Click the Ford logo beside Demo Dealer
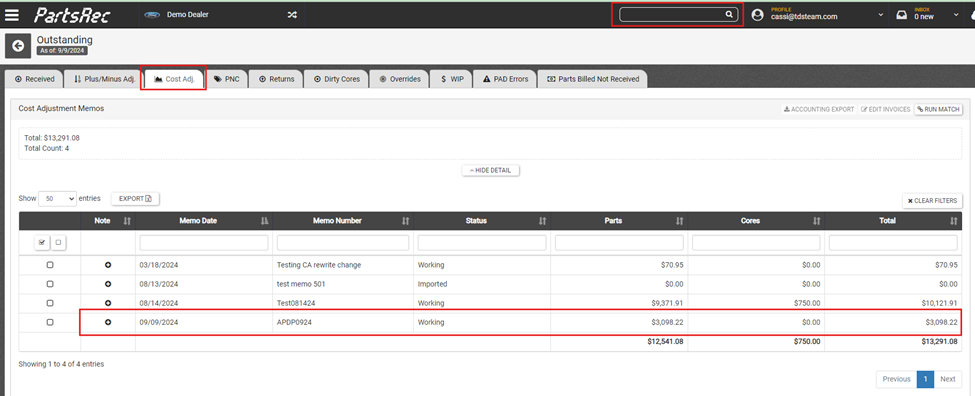This screenshot has width=975, height=396. 152,15
